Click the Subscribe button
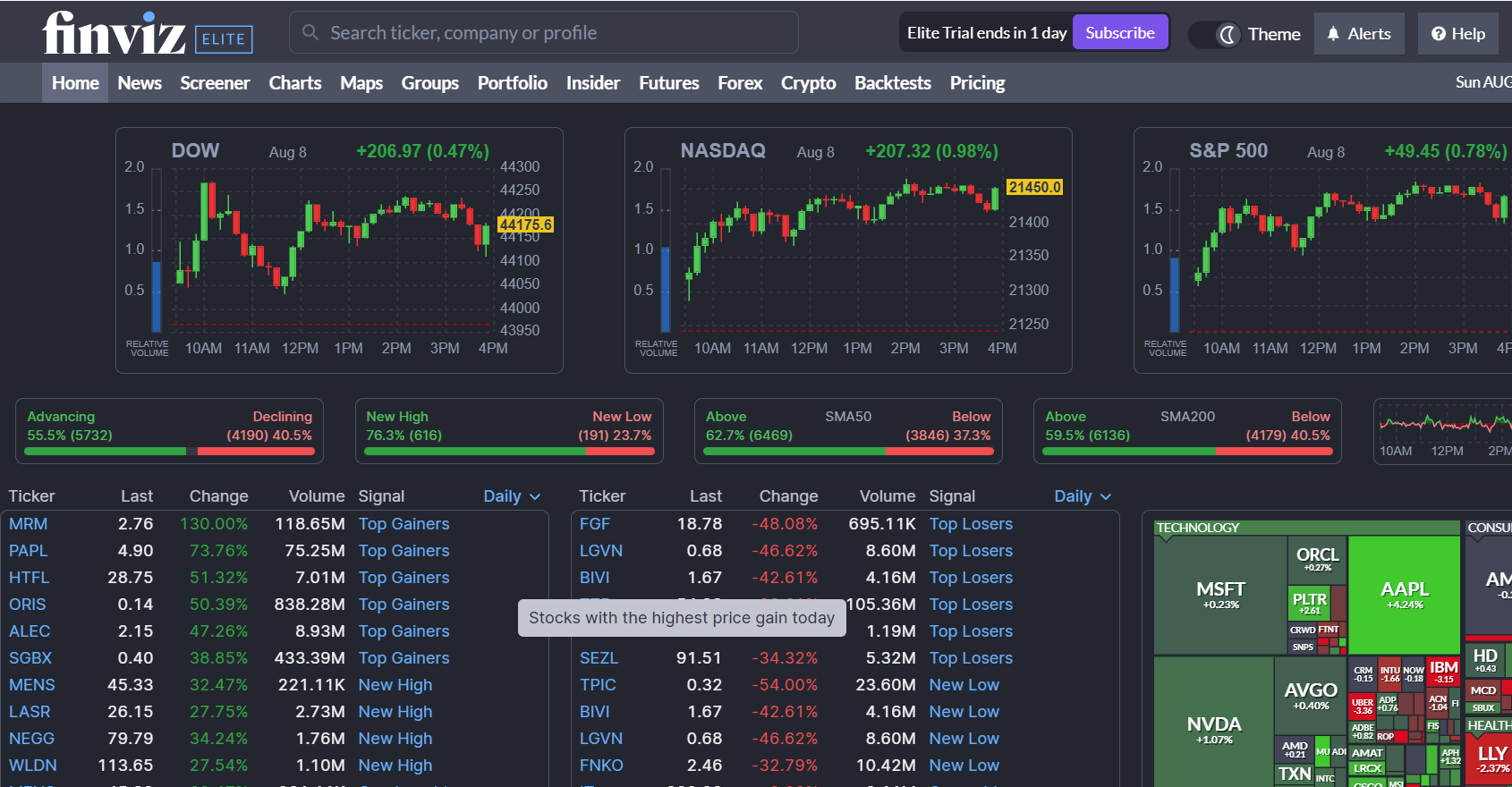The width and height of the screenshot is (1512, 787). tap(1120, 33)
